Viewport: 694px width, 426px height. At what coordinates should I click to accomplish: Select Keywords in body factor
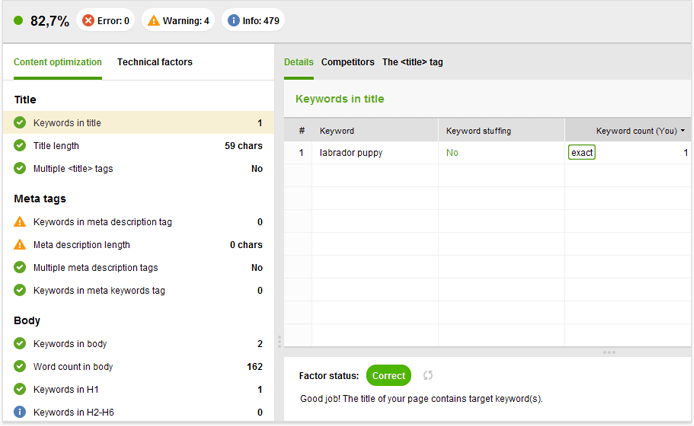point(139,344)
